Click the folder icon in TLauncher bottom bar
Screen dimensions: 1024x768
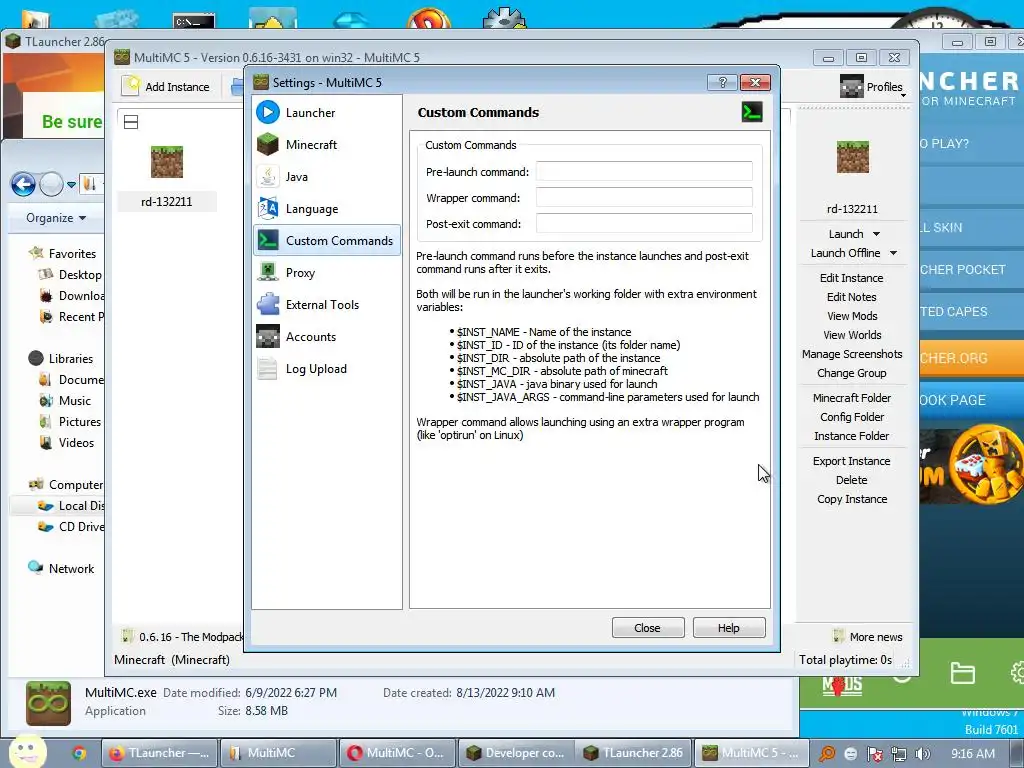963,673
